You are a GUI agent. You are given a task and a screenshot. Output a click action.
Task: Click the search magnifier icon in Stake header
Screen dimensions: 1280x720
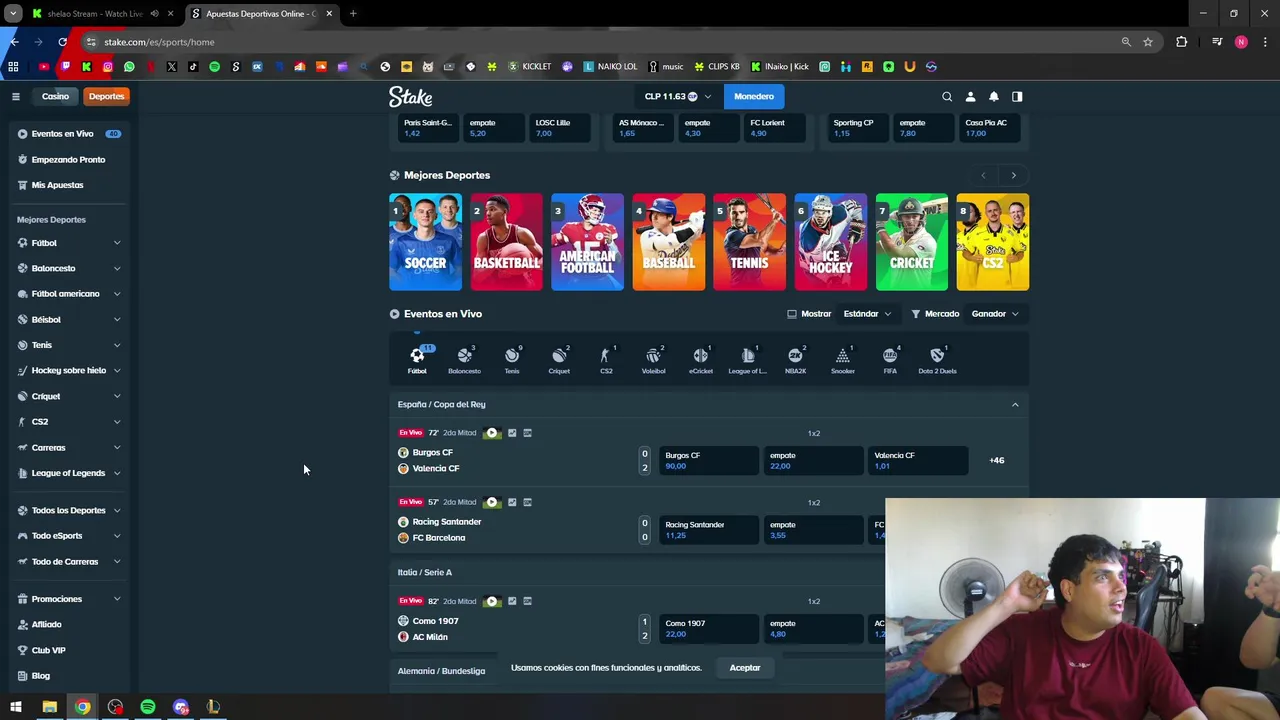(x=947, y=97)
